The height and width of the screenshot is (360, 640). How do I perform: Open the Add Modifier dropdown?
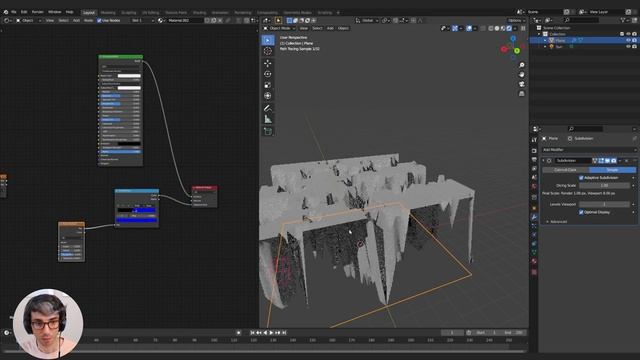click(589, 150)
